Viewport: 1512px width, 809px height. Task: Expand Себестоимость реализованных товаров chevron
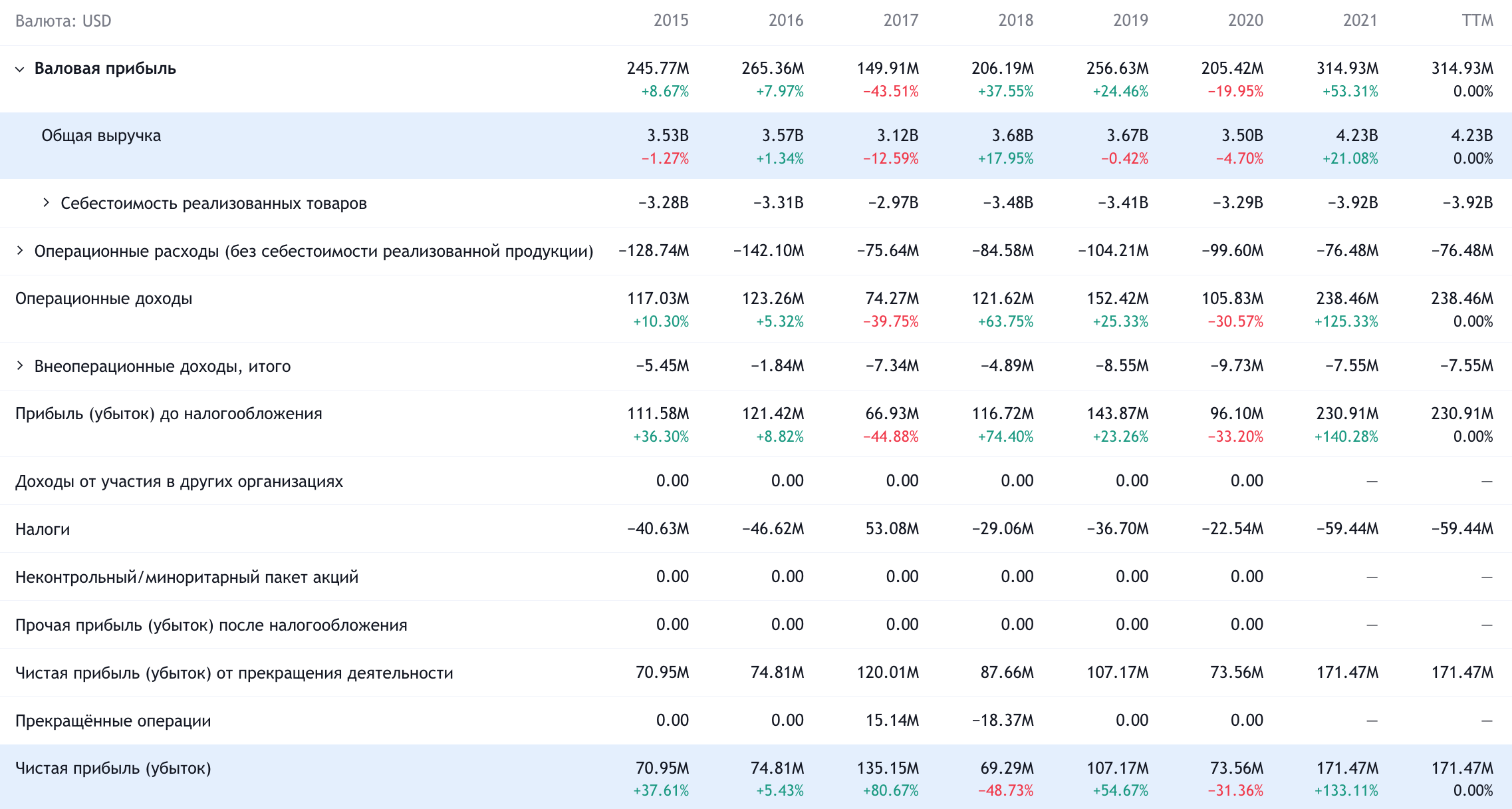(x=46, y=202)
